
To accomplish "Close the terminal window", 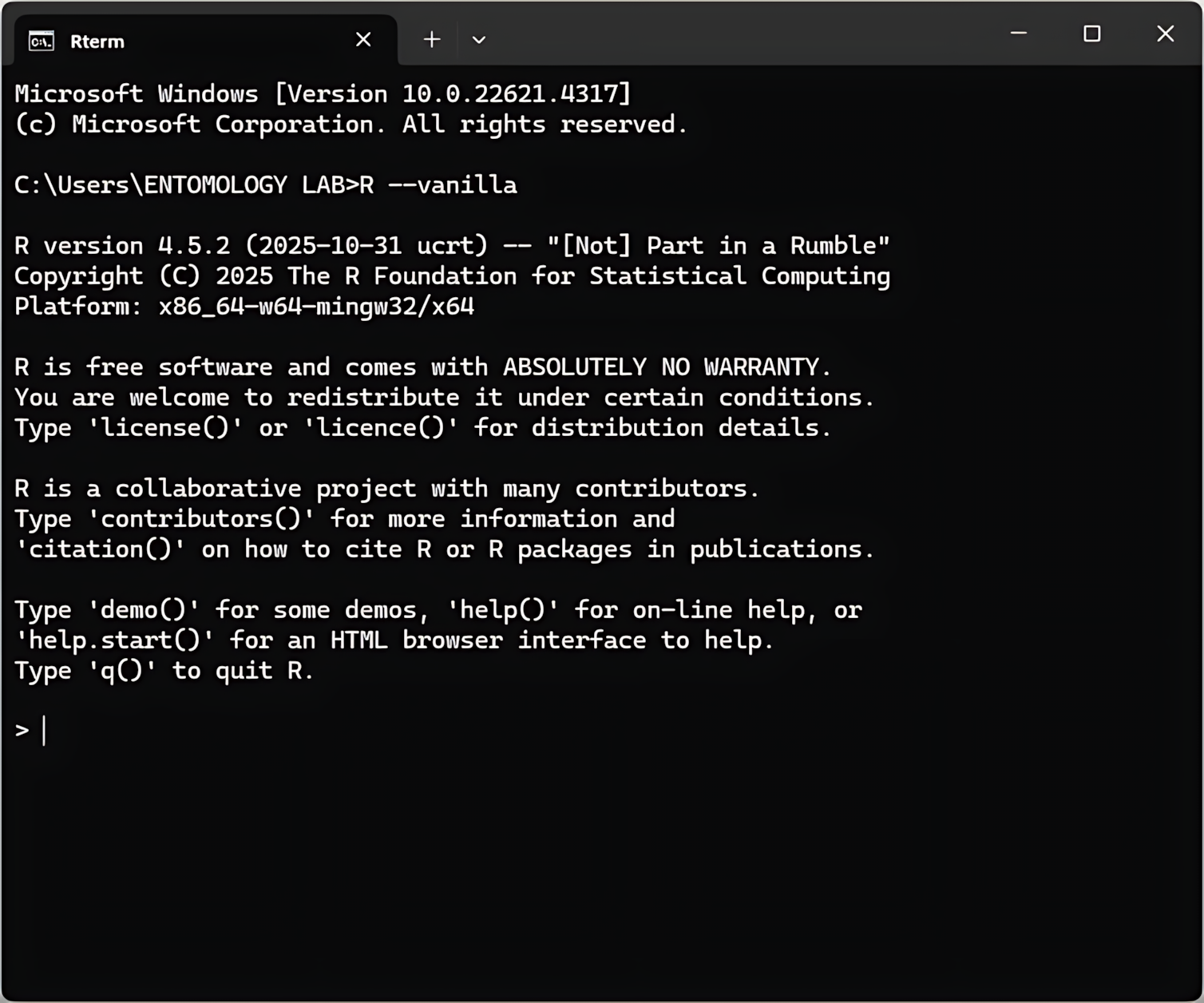I will [x=1165, y=34].
